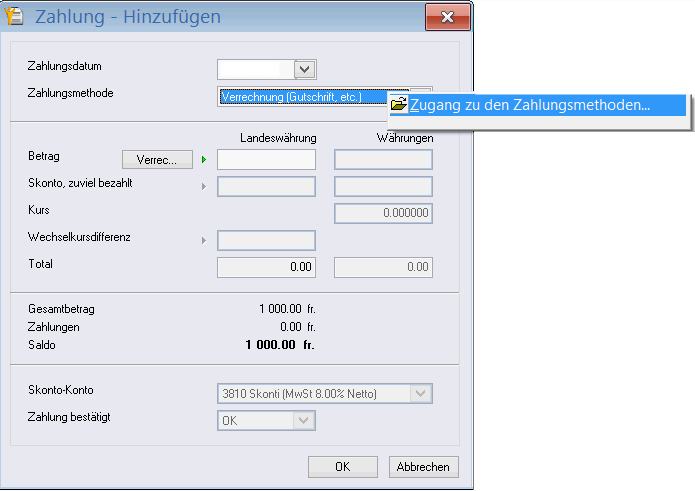
Task: Expand the Skonto-Konto dropdown
Action: click(x=423, y=394)
